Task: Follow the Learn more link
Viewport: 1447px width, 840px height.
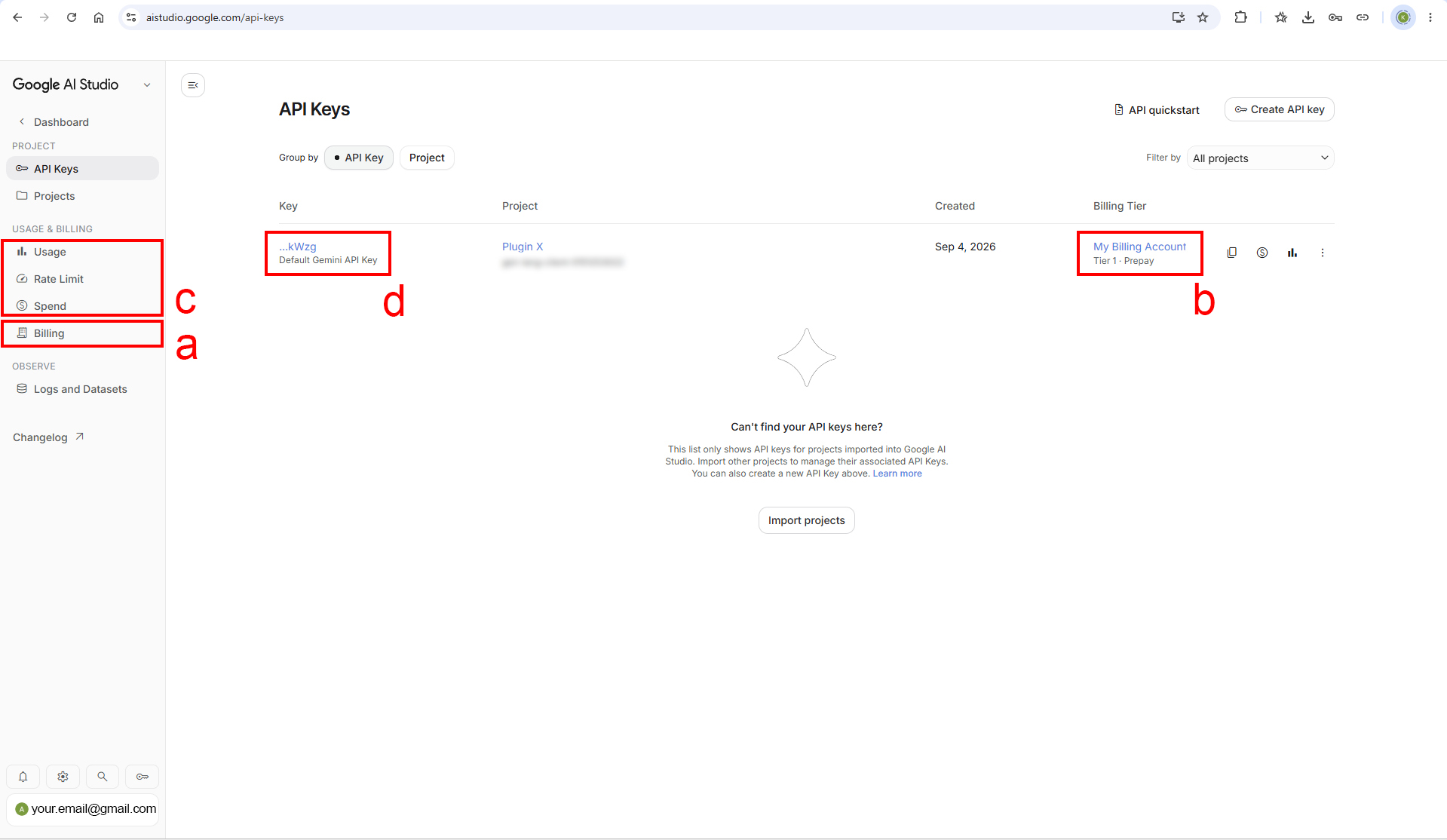Action: pyautogui.click(x=897, y=474)
